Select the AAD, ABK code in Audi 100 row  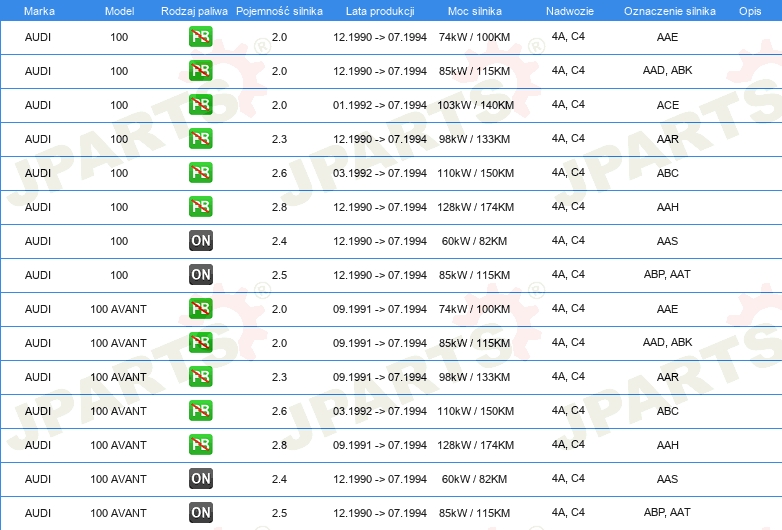click(x=667, y=70)
